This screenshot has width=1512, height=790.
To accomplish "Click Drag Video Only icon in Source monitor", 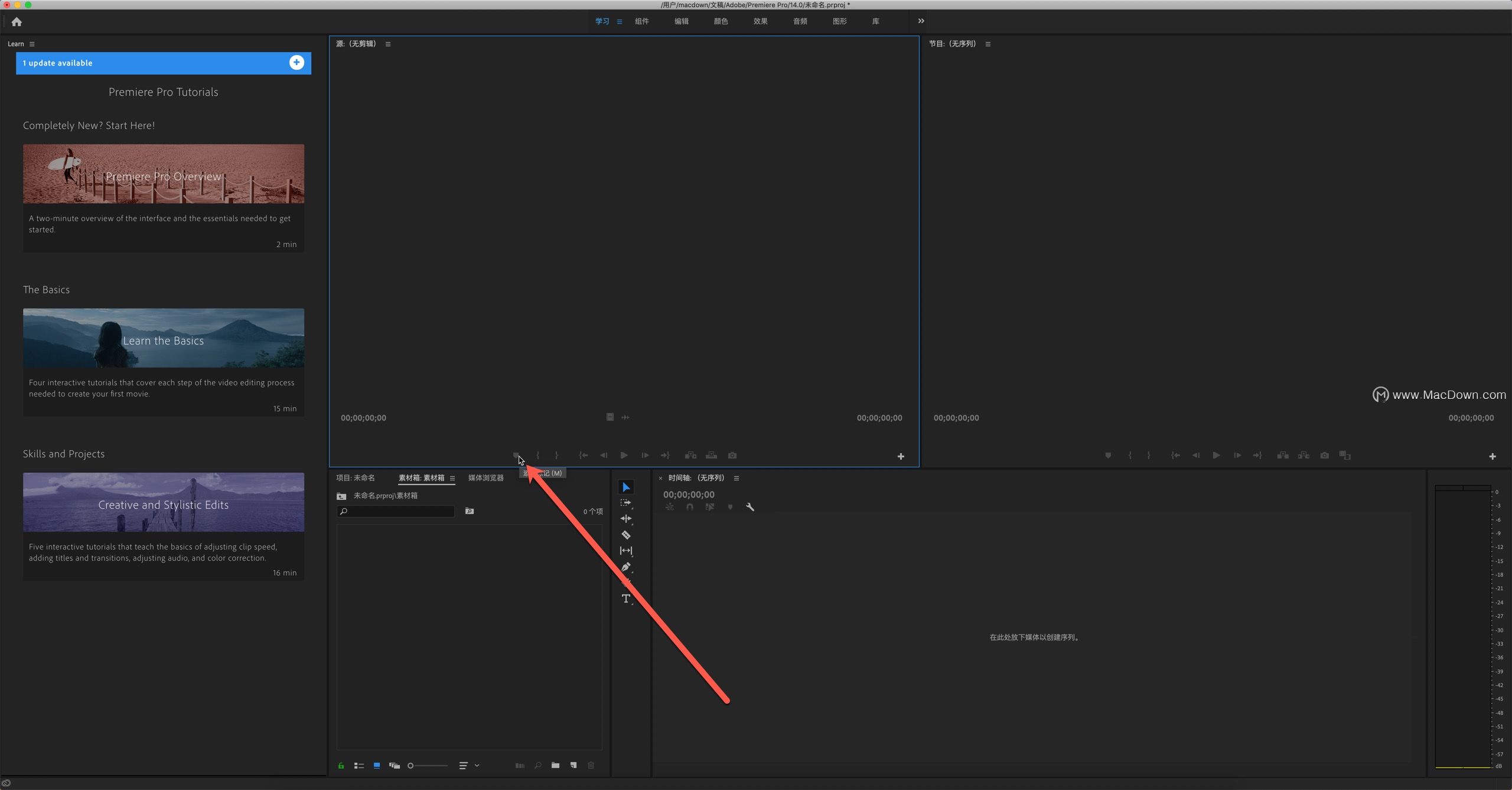I will [610, 417].
